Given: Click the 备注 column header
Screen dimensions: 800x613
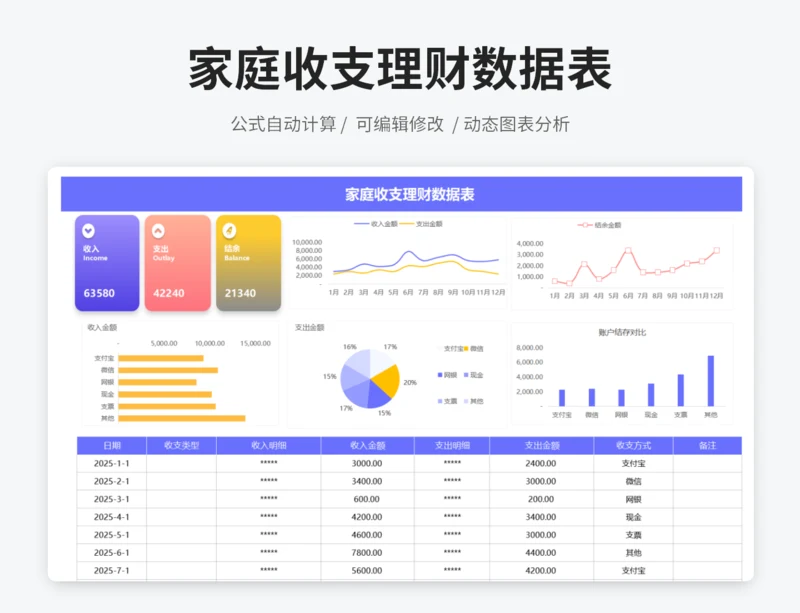Looking at the screenshot, I should point(707,446).
